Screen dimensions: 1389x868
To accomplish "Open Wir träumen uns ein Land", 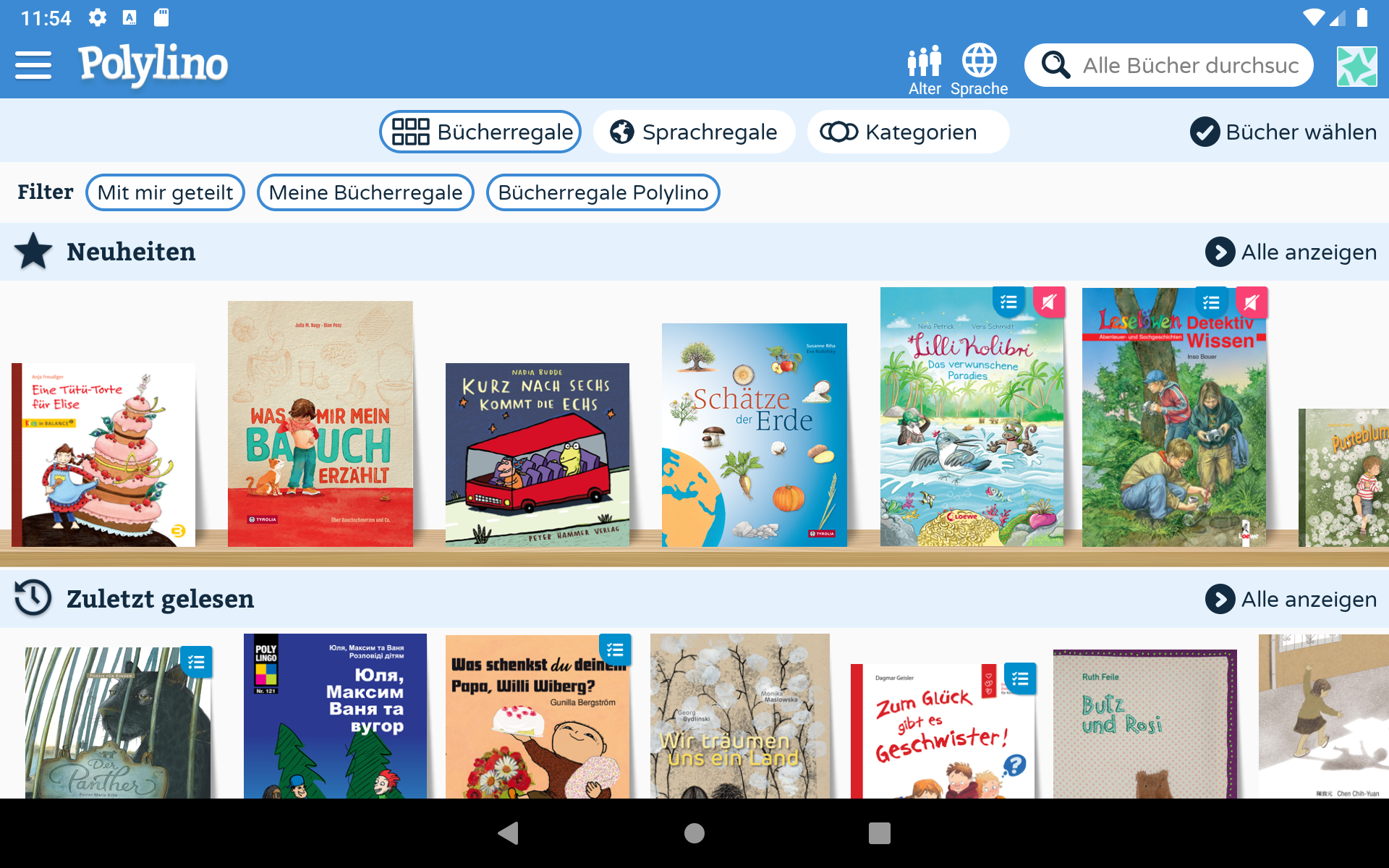I will [x=740, y=716].
